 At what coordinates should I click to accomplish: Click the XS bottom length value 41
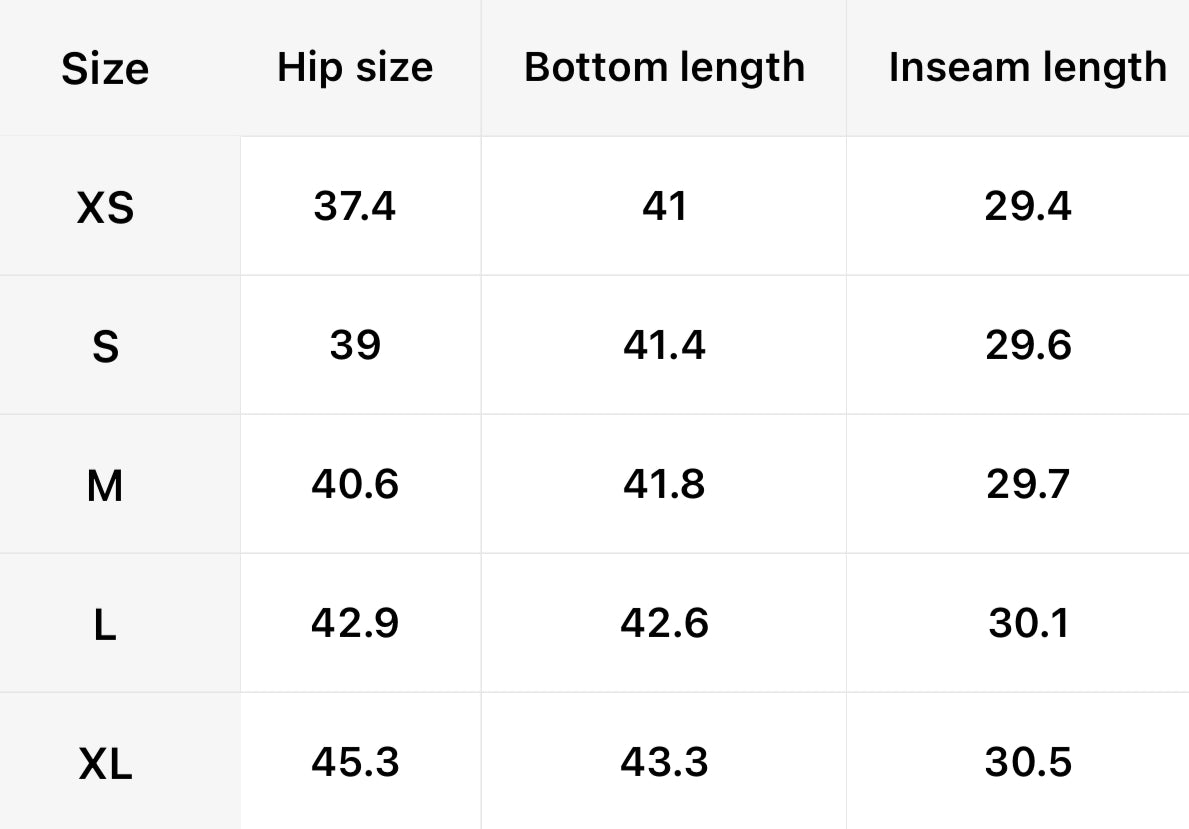[664, 206]
